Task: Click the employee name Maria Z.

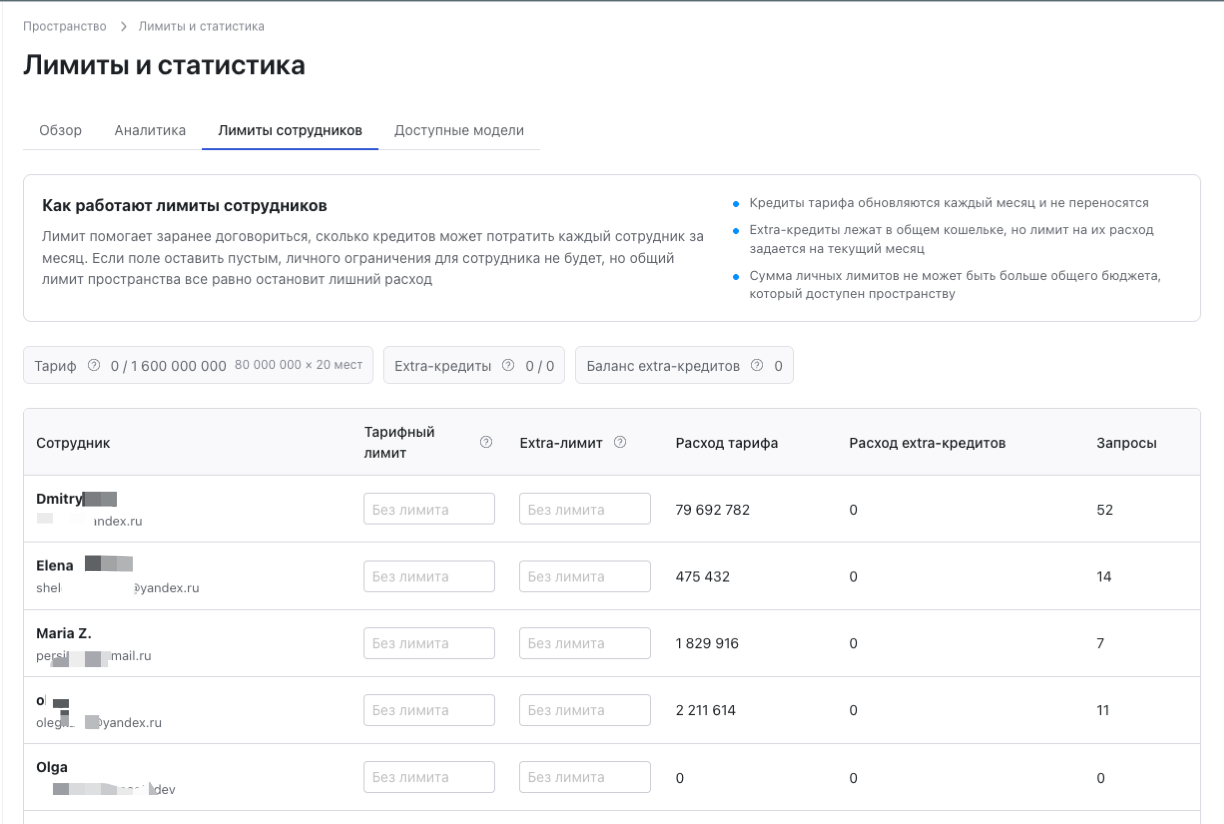Action: [x=64, y=633]
